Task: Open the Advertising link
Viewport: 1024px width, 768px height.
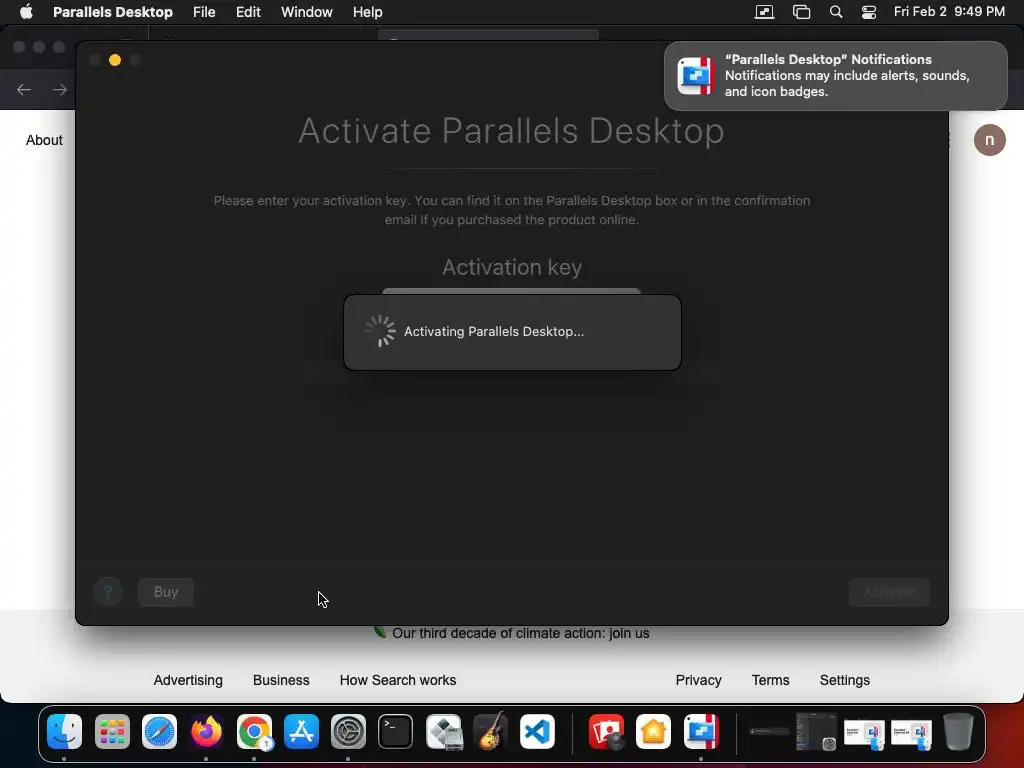Action: (x=188, y=680)
